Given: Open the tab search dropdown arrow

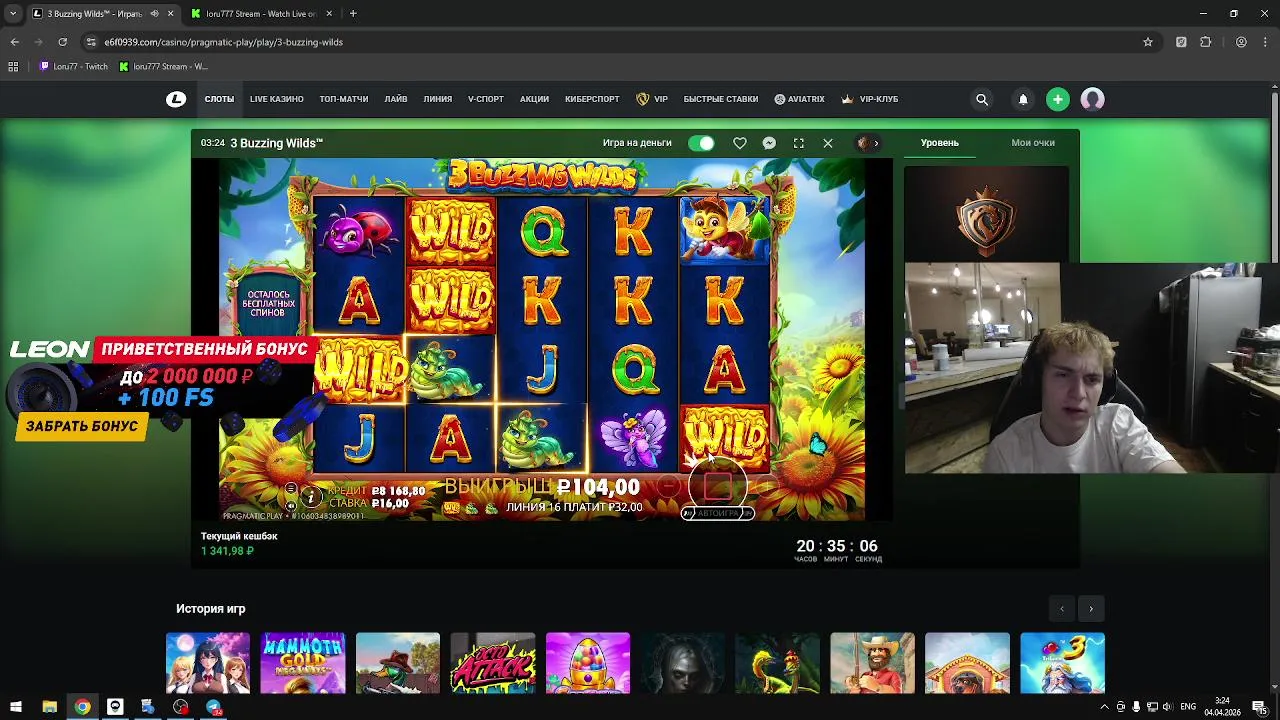Looking at the screenshot, I should (x=12, y=14).
